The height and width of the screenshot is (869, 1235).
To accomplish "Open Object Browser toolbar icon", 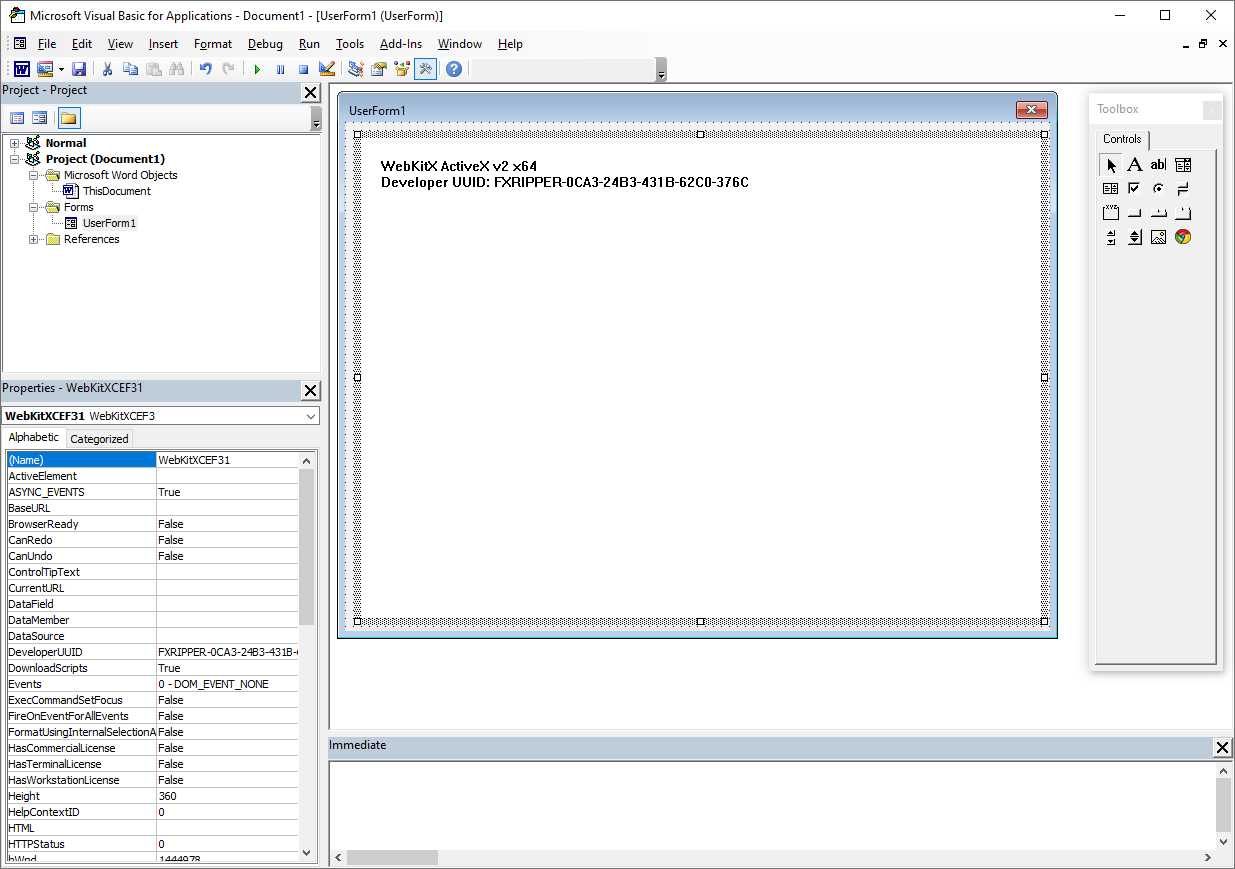I will click(x=402, y=69).
